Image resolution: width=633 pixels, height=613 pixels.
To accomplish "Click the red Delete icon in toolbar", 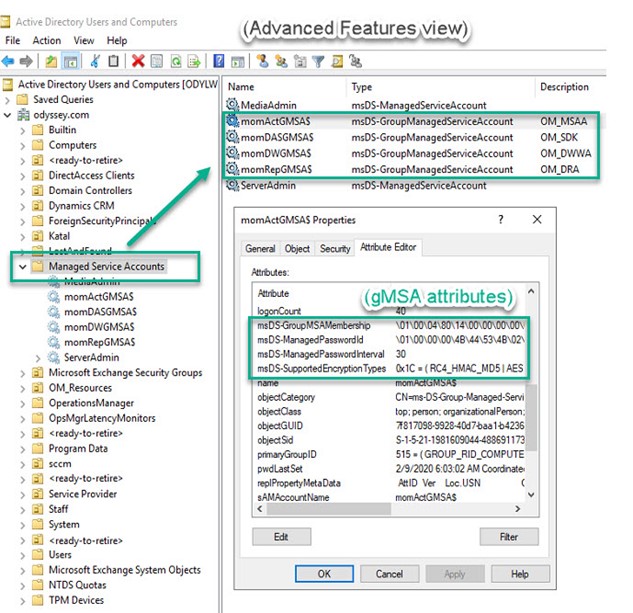I will (138, 61).
